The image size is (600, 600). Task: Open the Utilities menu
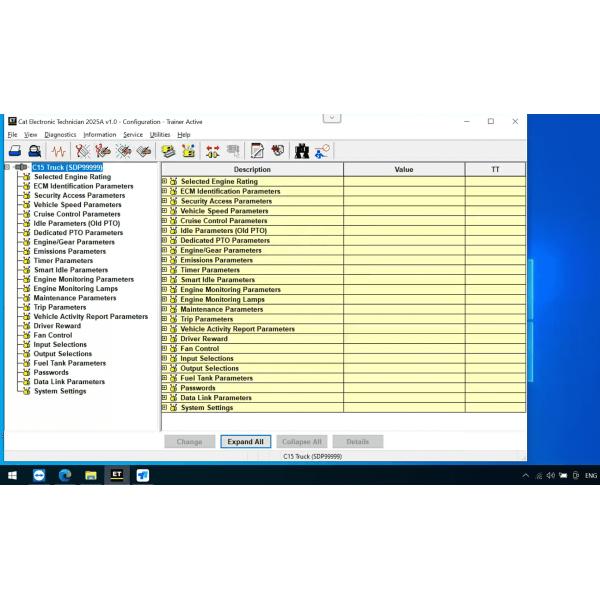click(x=160, y=134)
